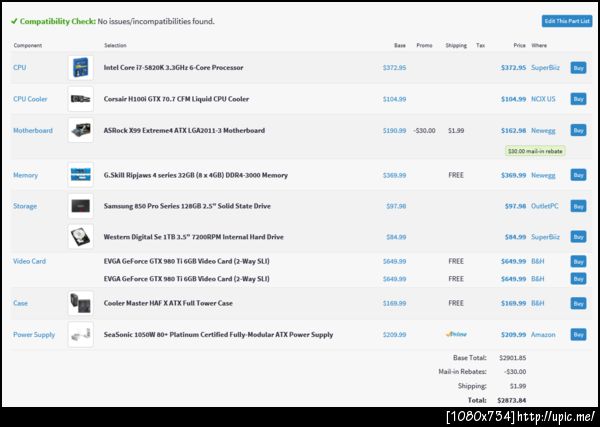Click Buy button for the Samsung SSD
Viewport: 600px width, 427px height.
tap(578, 206)
